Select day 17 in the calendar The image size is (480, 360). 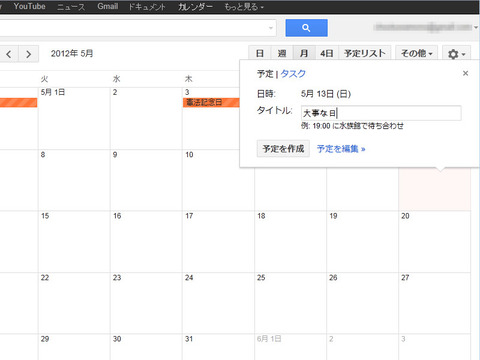pos(218,242)
